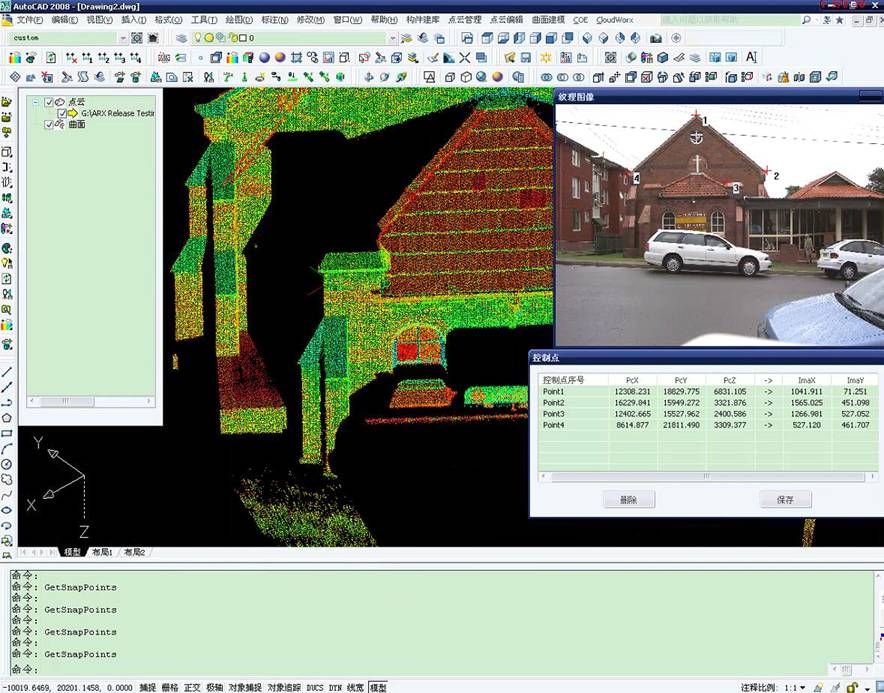
Task: Toggle the 曲面 checkbox in tree
Action: pos(49,125)
